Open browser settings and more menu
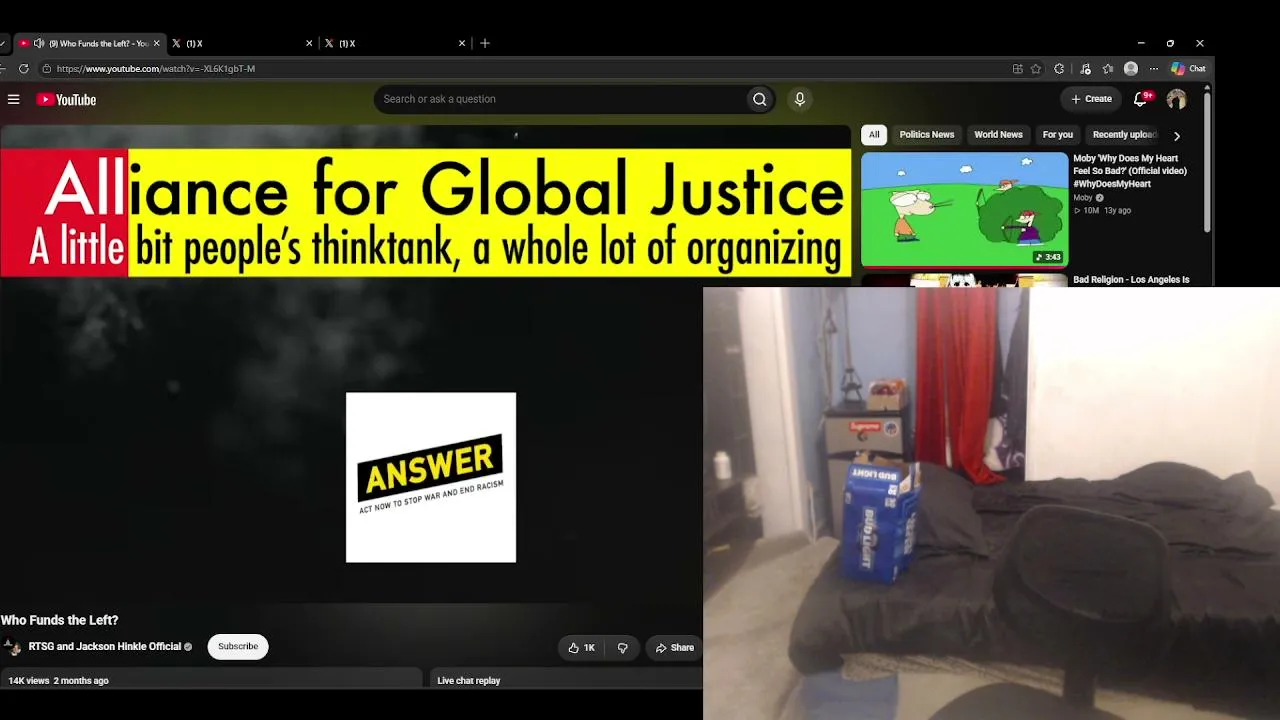 [x=1153, y=69]
